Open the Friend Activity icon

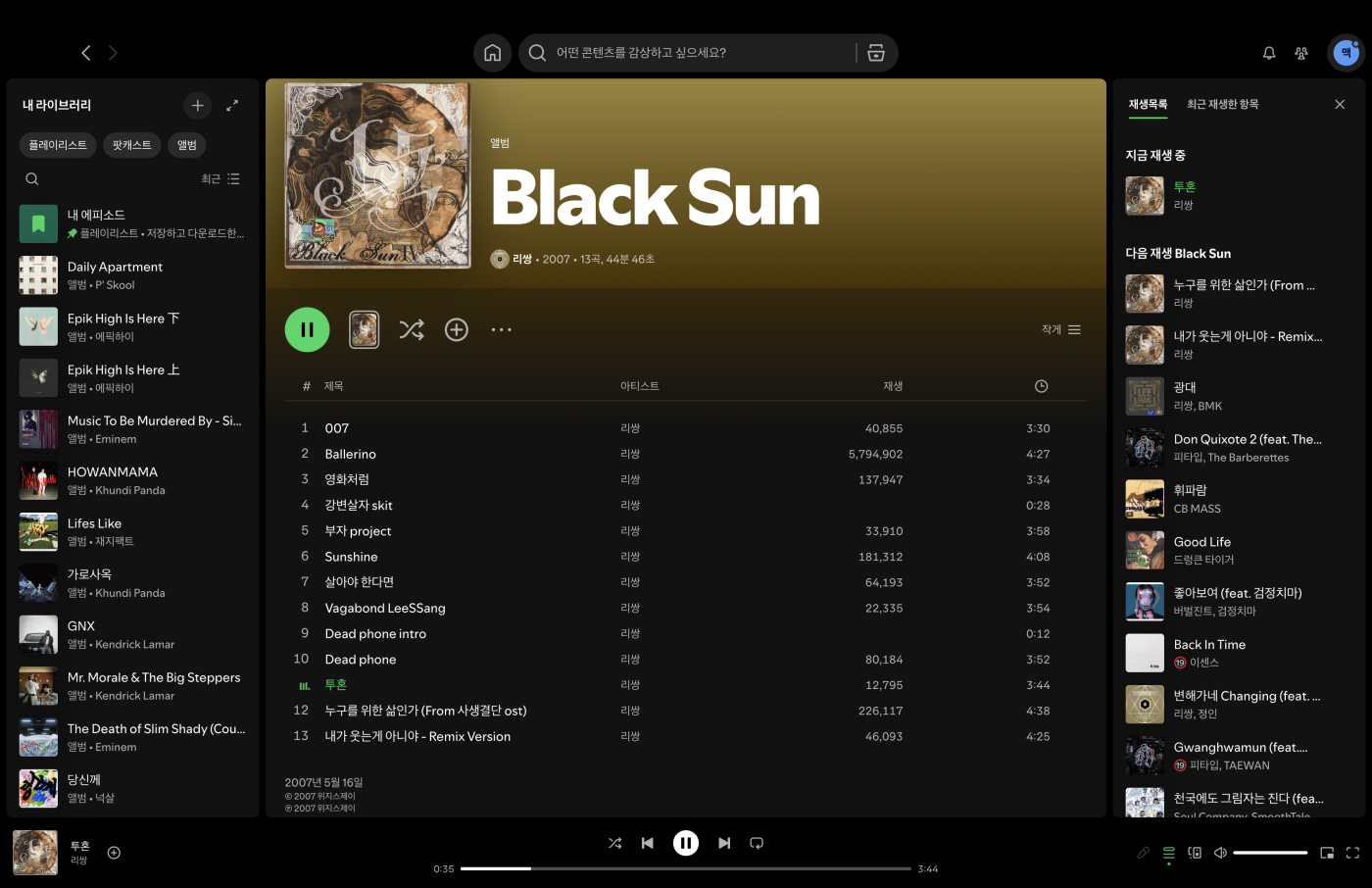tap(1300, 53)
